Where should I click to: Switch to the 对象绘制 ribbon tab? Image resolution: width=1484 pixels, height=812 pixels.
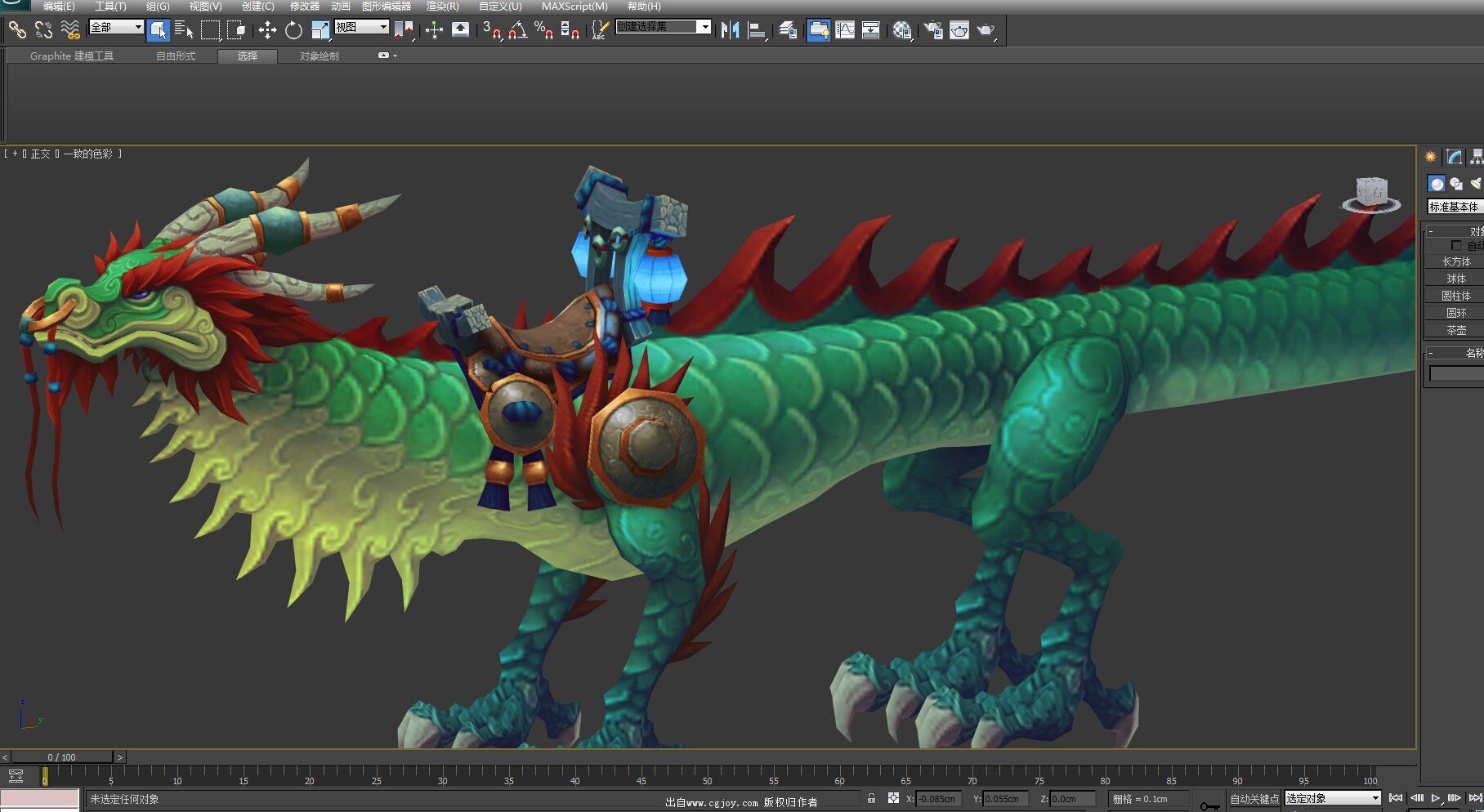pyautogui.click(x=319, y=56)
